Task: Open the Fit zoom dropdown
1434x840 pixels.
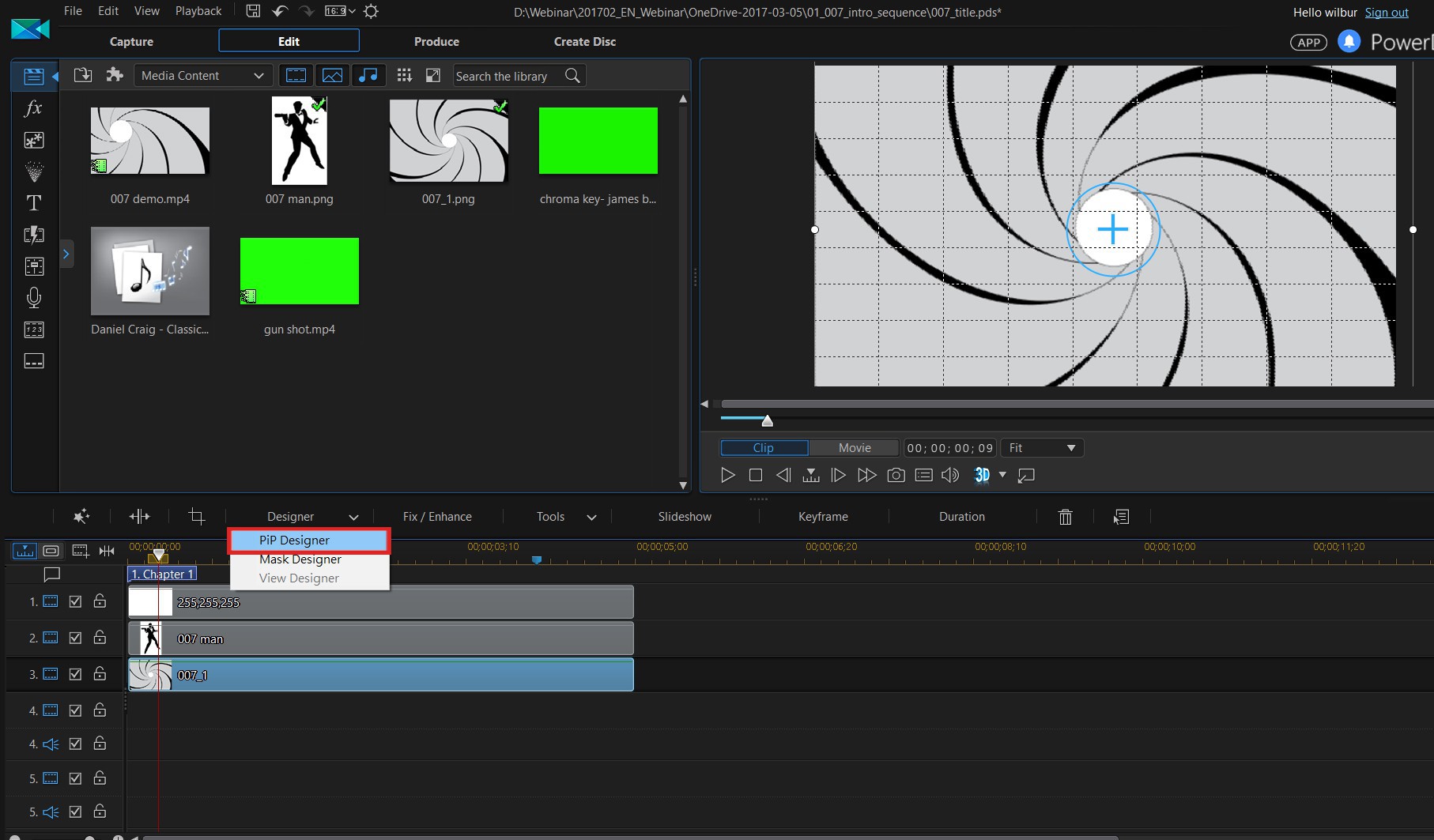Action: [x=1042, y=448]
